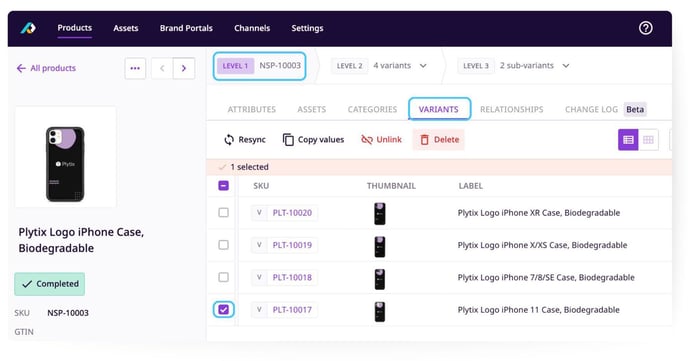Screen dimensions: 688x361
Task: Switch to the Variants tab
Action: pyautogui.click(x=438, y=109)
